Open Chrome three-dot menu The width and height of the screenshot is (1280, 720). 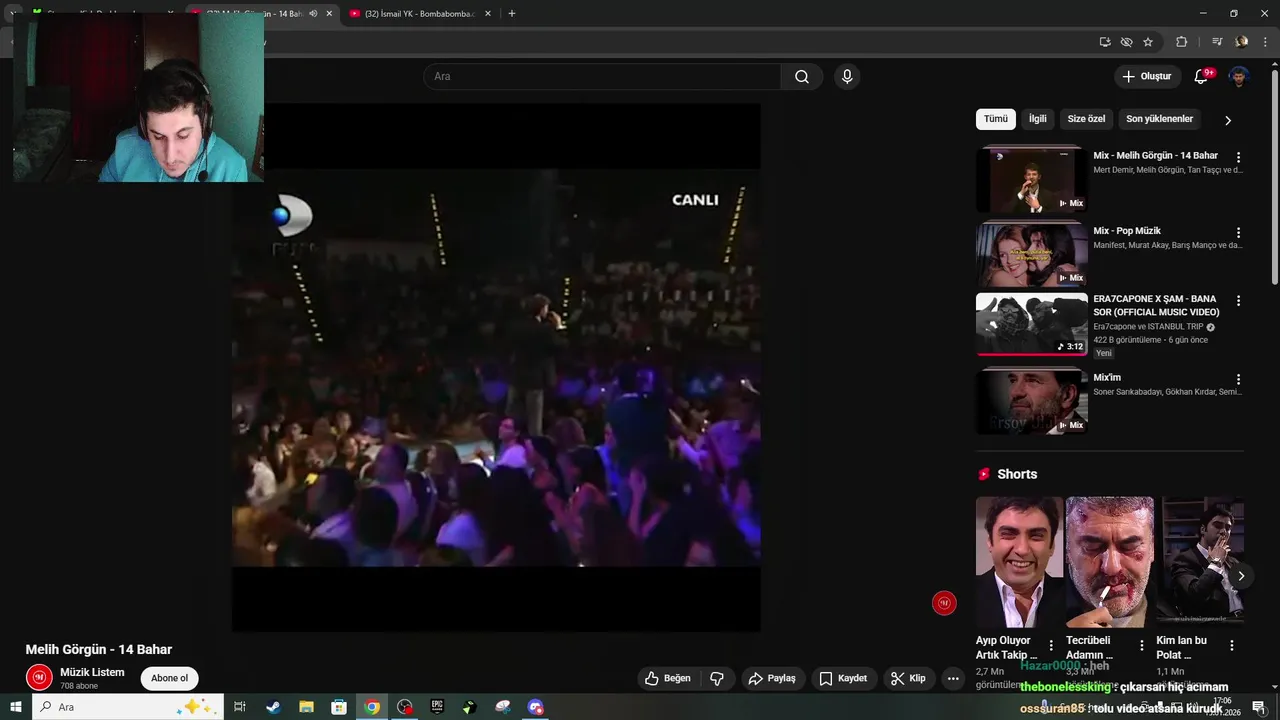[x=1265, y=42]
